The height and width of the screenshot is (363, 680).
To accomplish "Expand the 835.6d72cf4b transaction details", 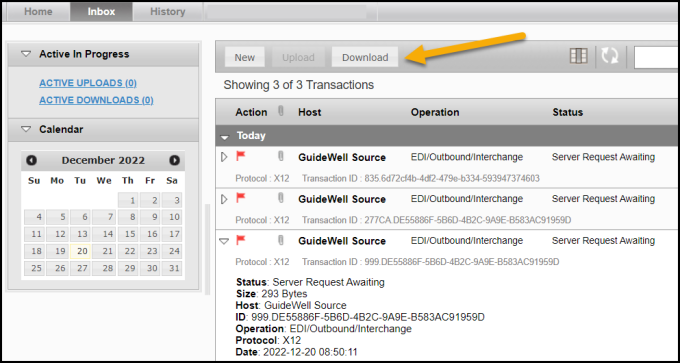I will [x=224, y=157].
